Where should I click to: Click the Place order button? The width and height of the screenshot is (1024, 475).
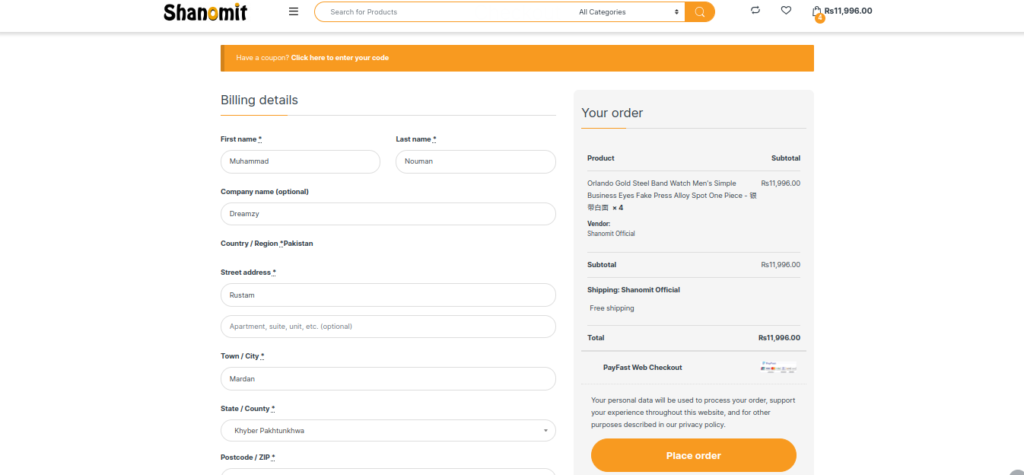694,455
